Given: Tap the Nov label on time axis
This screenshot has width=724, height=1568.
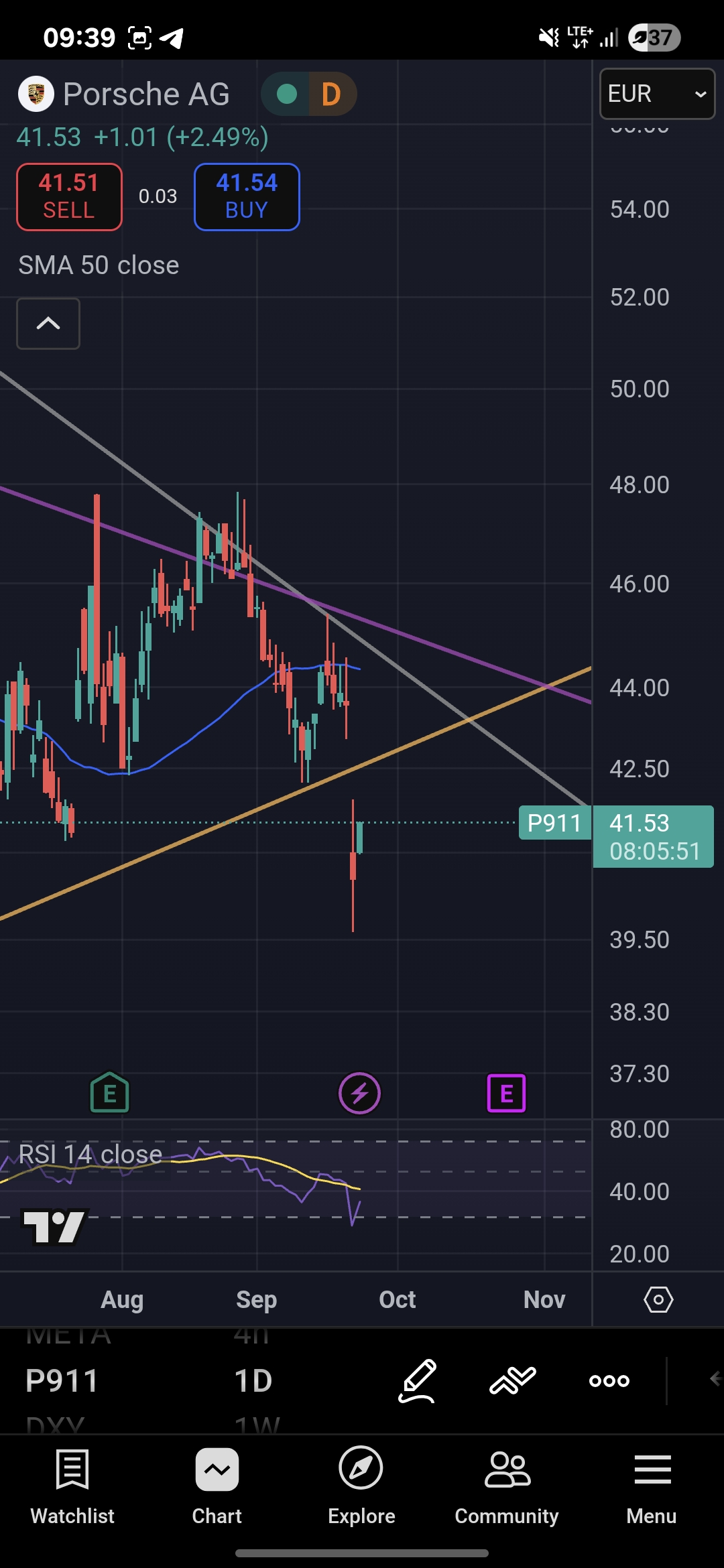Looking at the screenshot, I should [544, 1299].
